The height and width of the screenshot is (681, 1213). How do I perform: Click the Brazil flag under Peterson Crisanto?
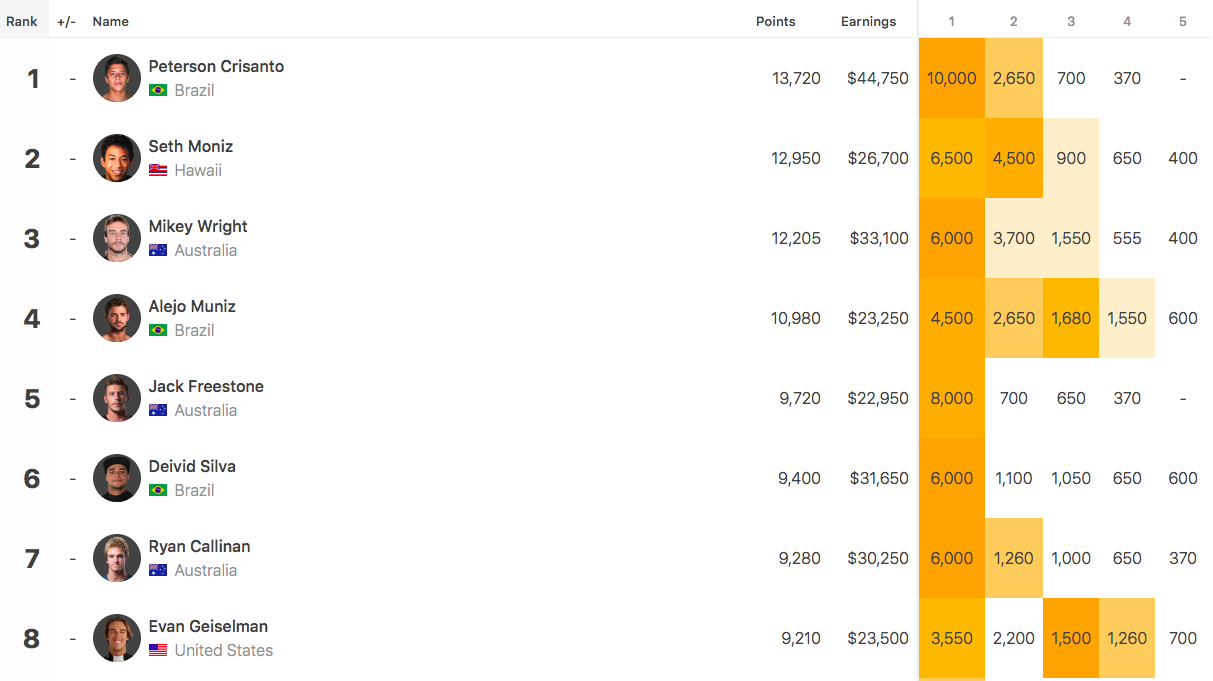[158, 90]
